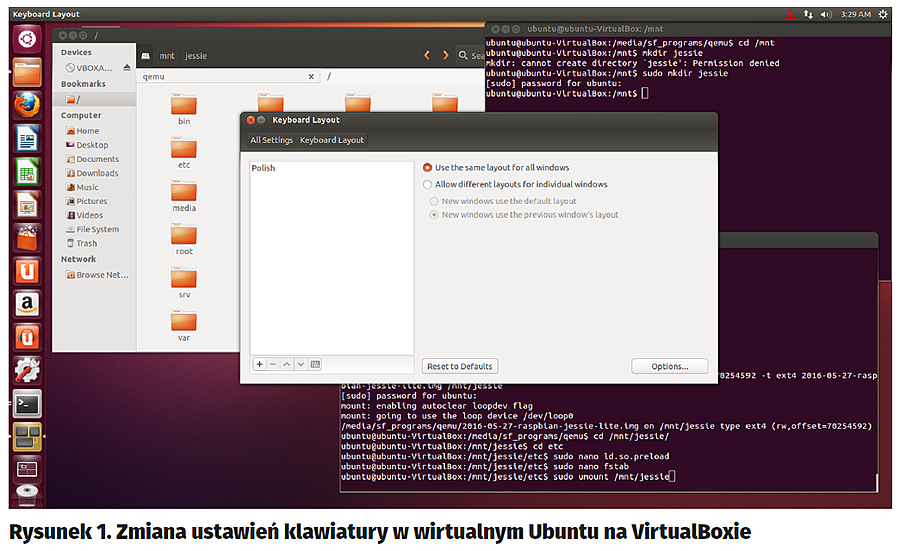Viewport: 900px width, 551px height.
Task: Click the add layout plus button
Action: point(259,365)
